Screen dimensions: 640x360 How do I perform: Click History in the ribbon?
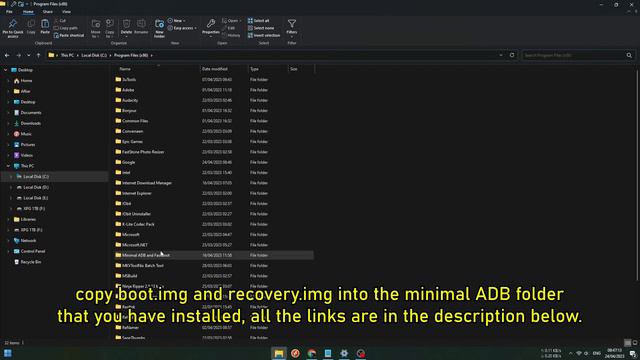[231, 36]
